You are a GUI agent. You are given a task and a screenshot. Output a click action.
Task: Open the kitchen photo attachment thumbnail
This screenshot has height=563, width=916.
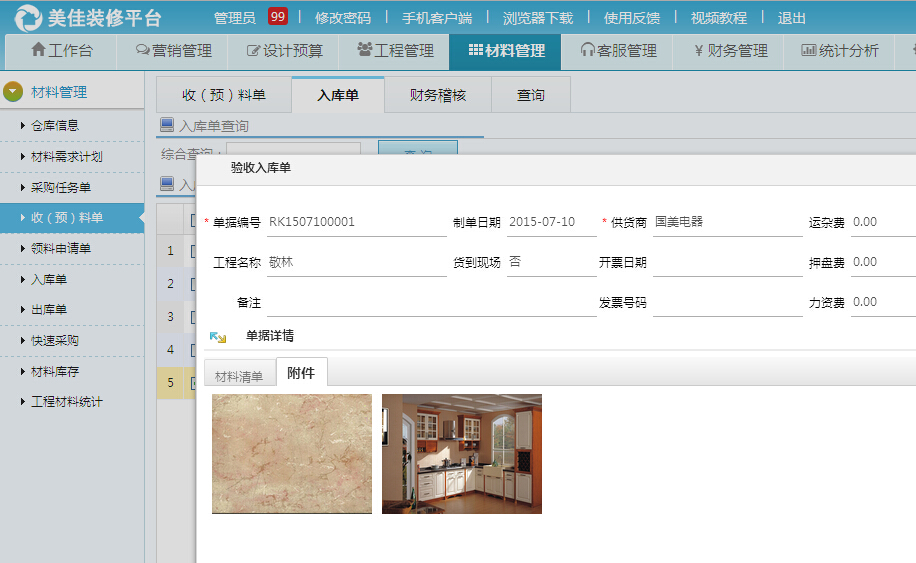point(462,453)
